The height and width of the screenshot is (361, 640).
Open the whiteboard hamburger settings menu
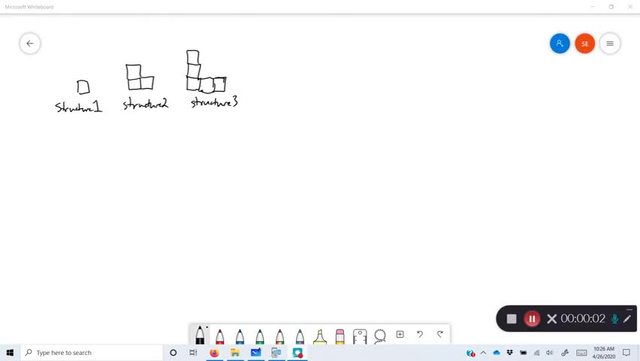[610, 43]
